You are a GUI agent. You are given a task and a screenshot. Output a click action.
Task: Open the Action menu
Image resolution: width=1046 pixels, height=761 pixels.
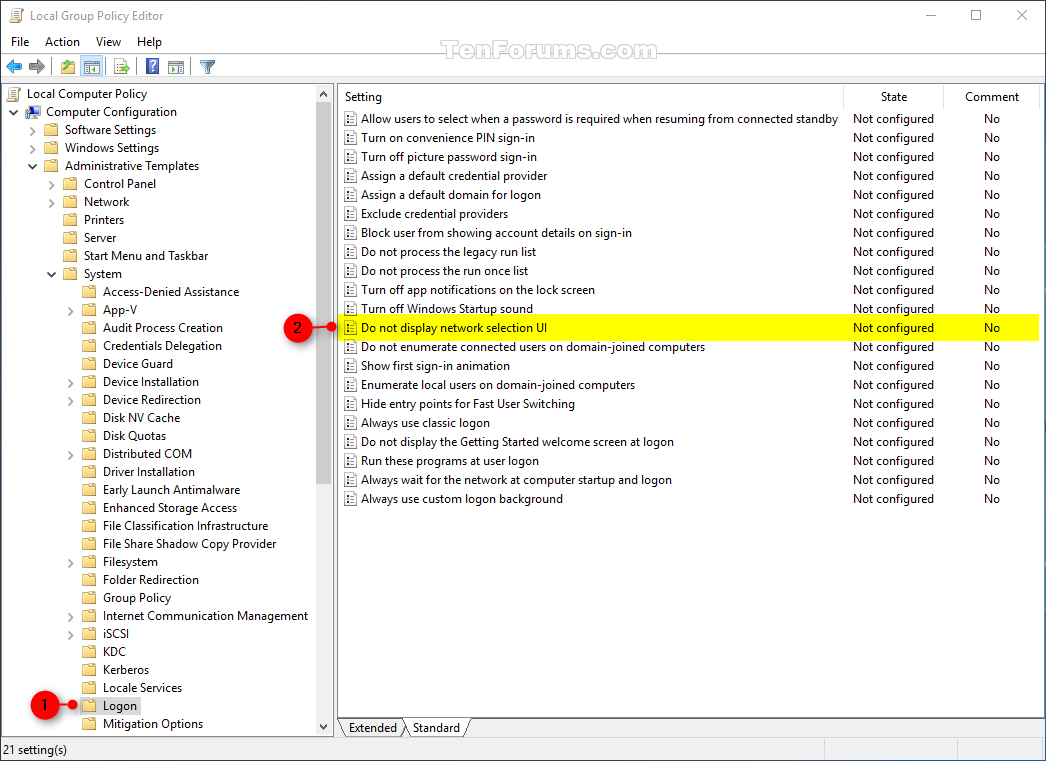coord(62,41)
